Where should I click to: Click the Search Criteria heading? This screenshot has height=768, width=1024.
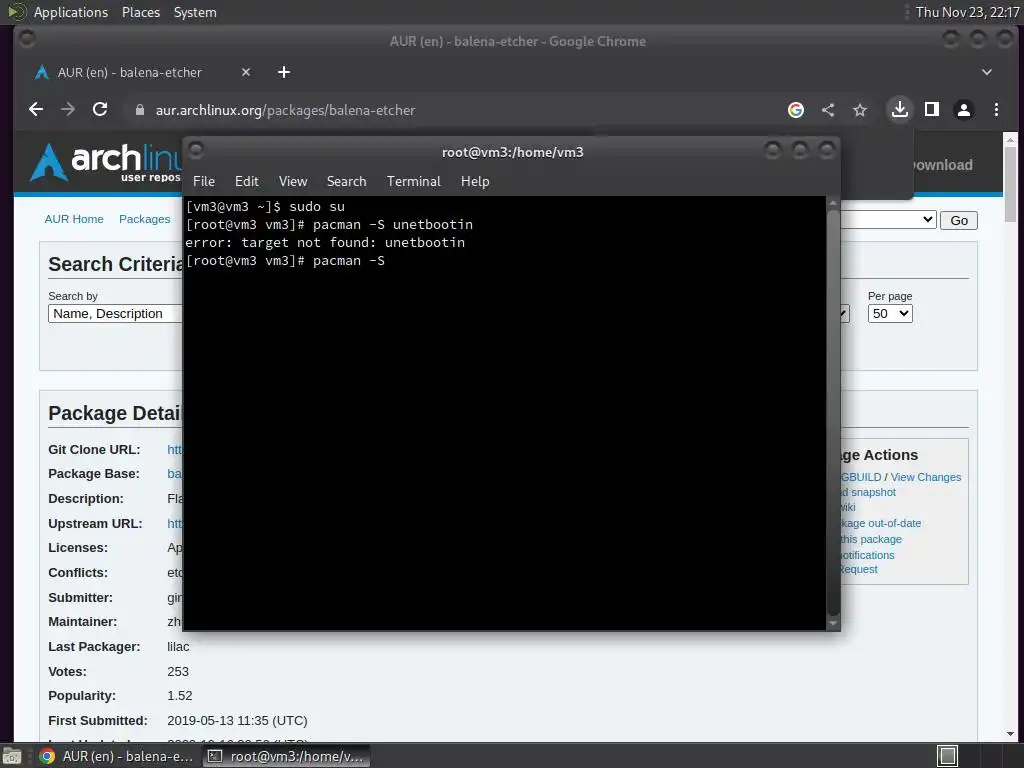116,264
